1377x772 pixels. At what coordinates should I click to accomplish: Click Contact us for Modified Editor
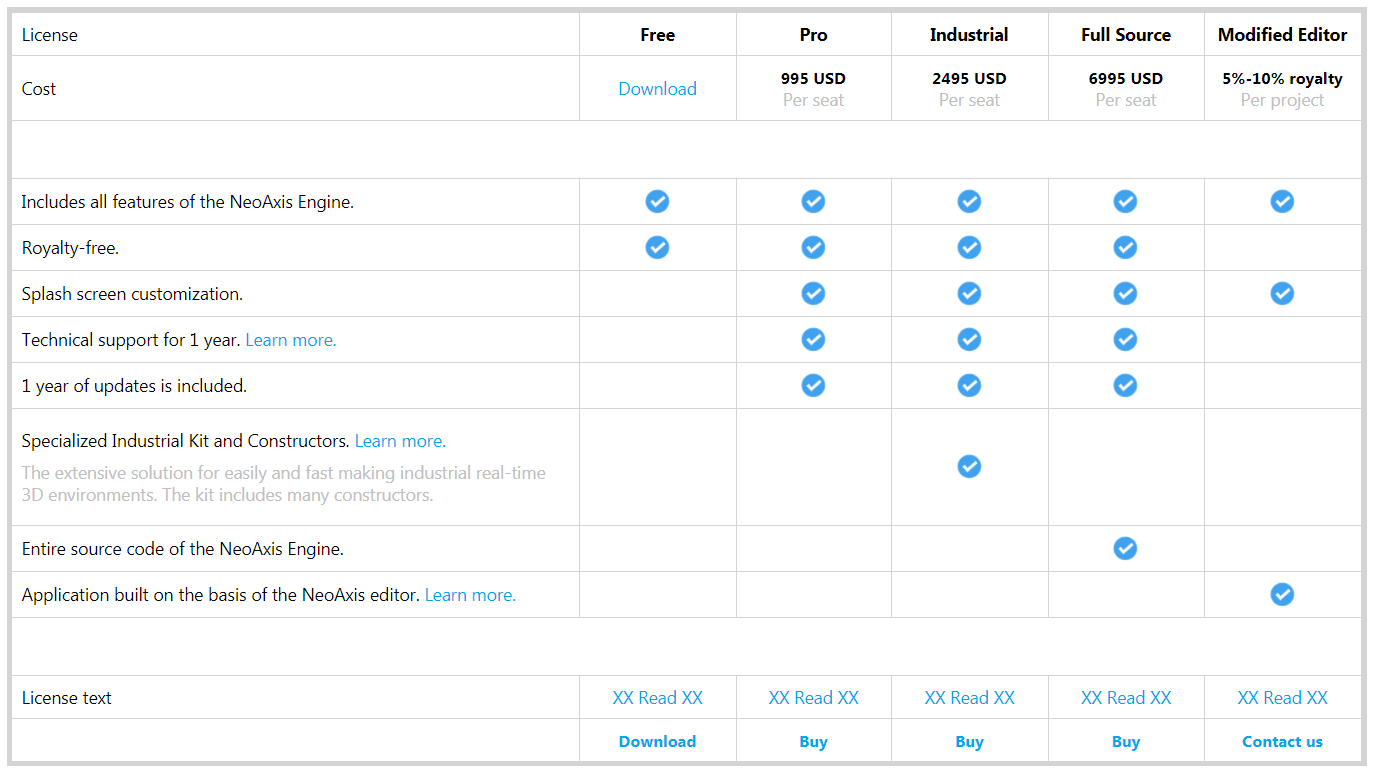(1282, 742)
